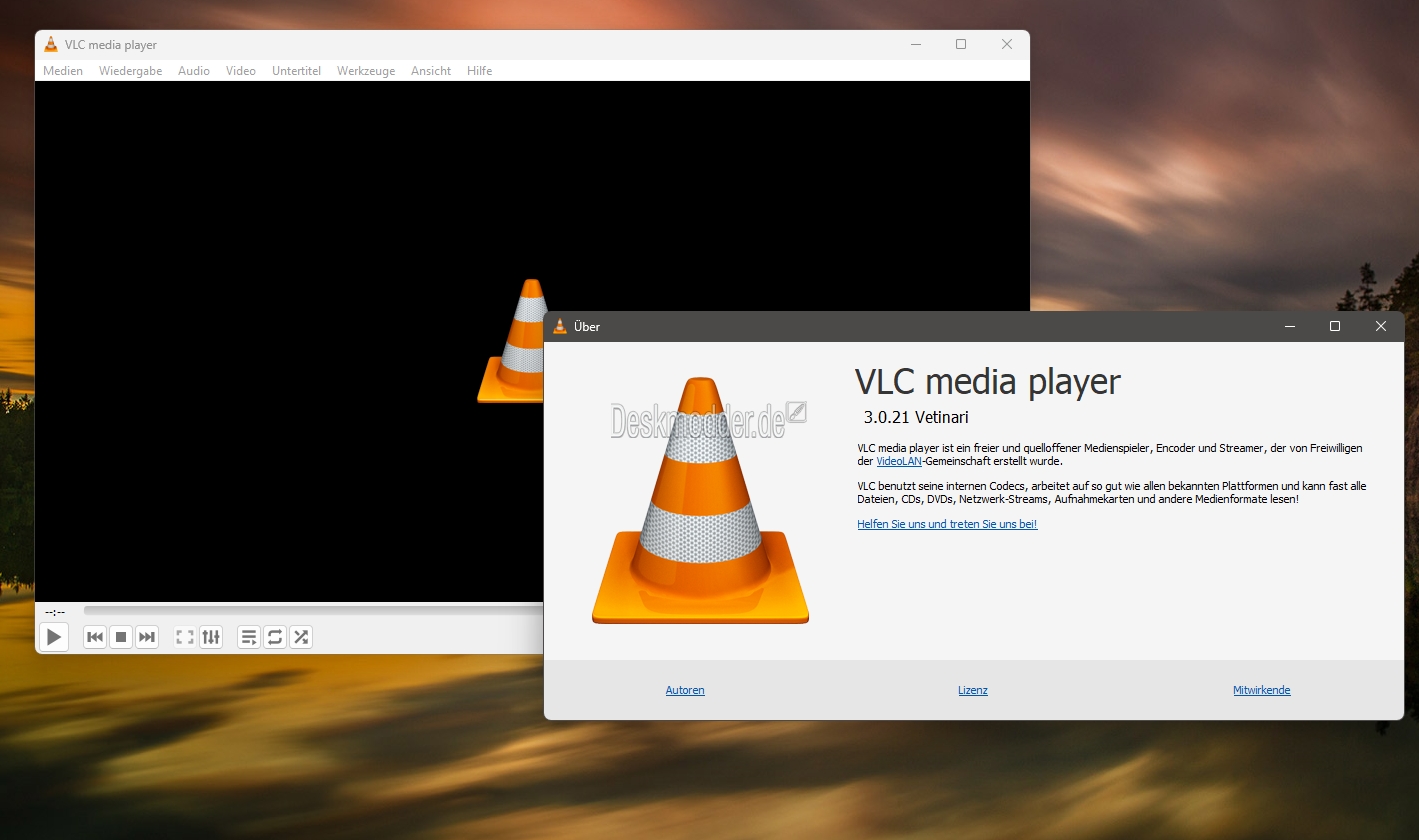Open the Video menu
Viewport: 1419px width, 840px height.
[x=241, y=71]
